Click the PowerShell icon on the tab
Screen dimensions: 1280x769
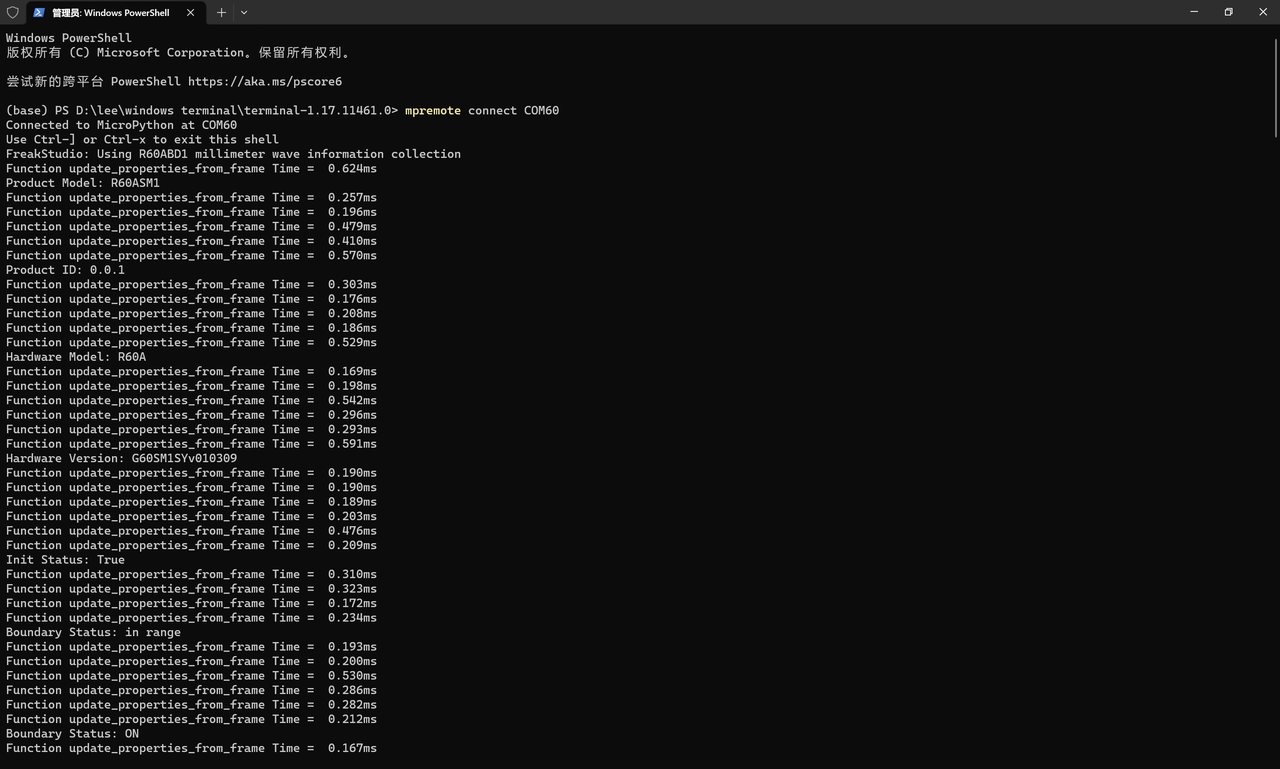click(x=38, y=13)
